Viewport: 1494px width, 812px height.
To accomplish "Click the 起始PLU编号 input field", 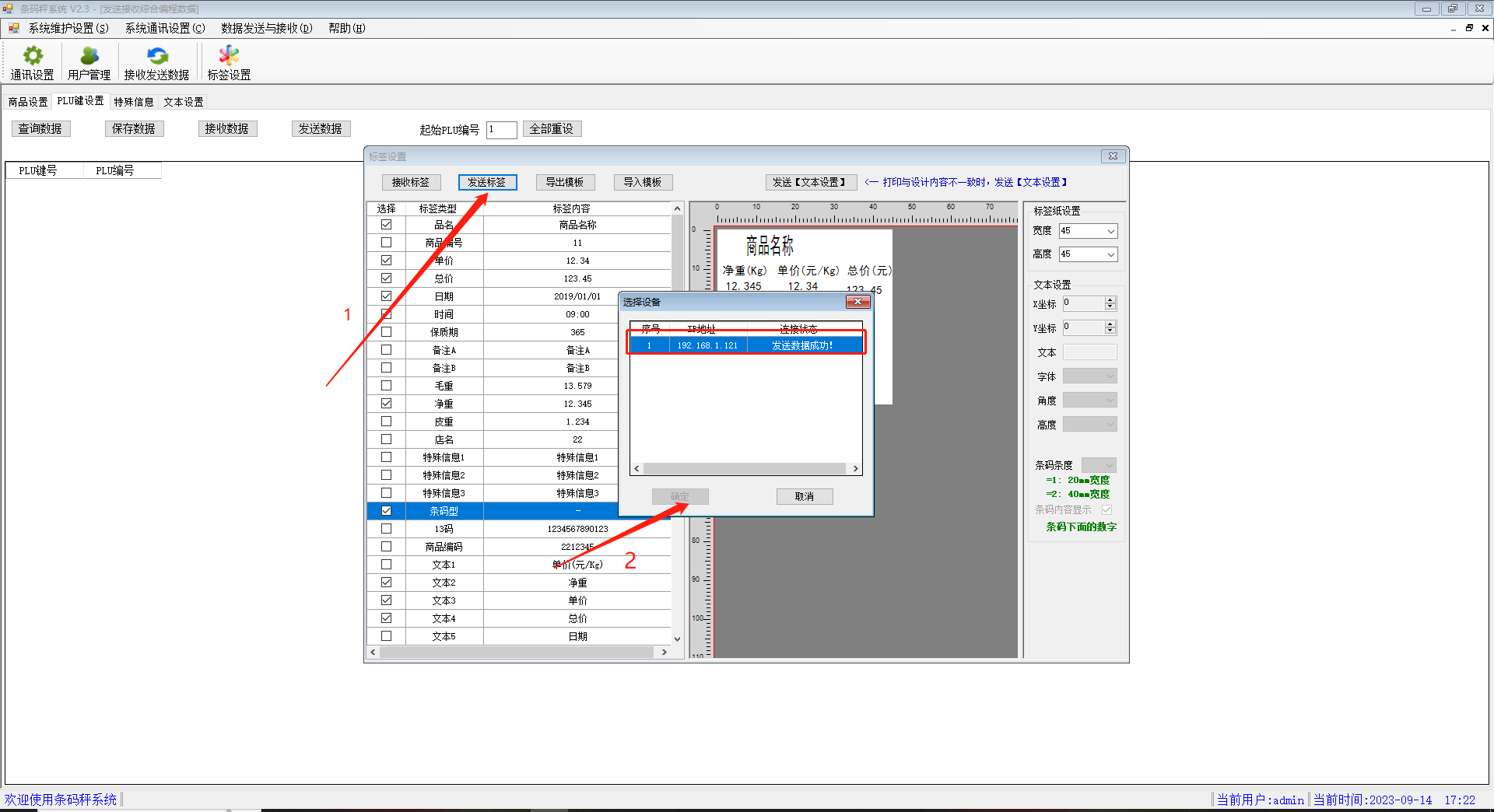I will click(502, 130).
